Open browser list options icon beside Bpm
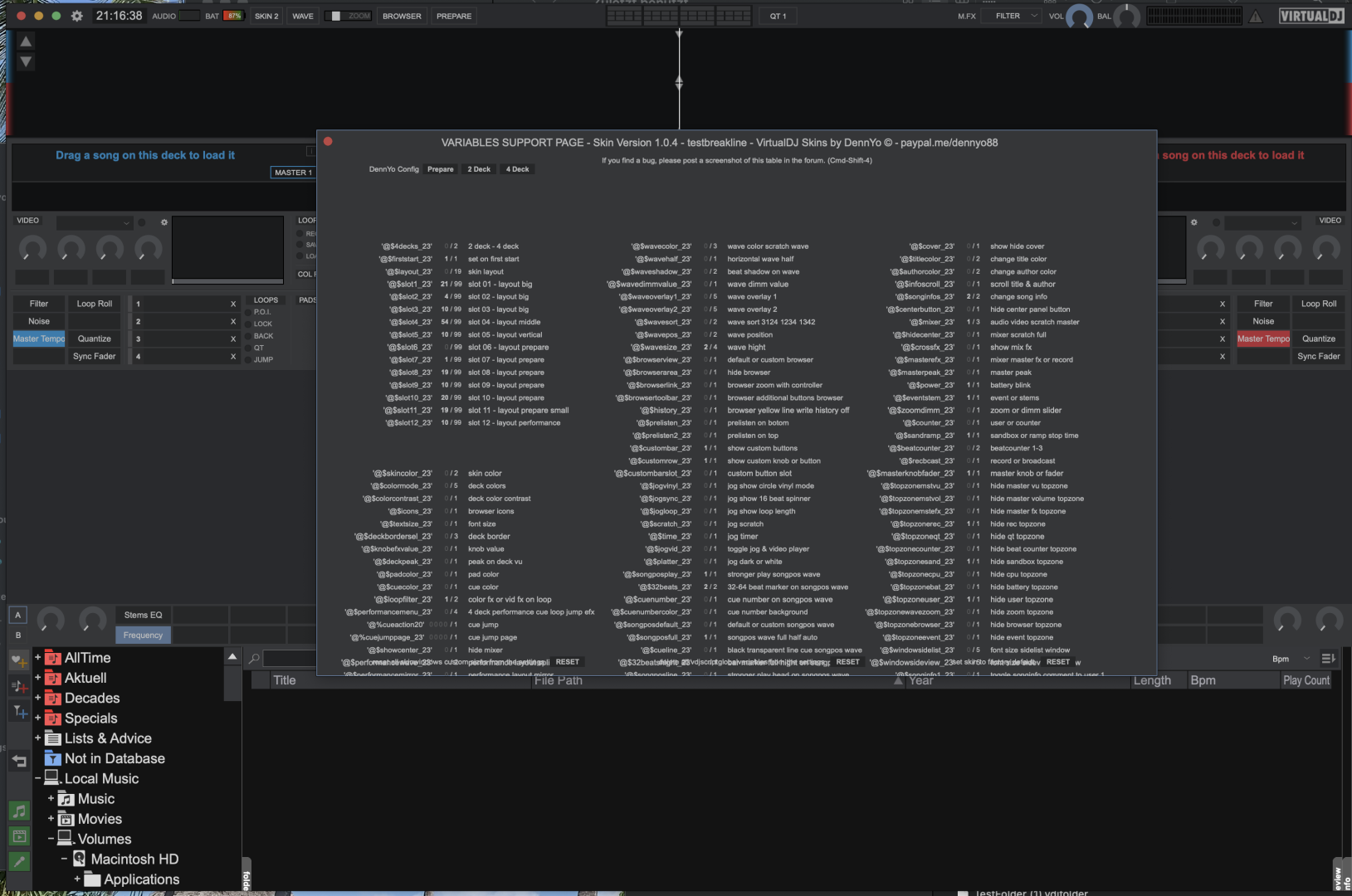Screen dimensions: 1352x896 pyautogui.click(x=1328, y=659)
